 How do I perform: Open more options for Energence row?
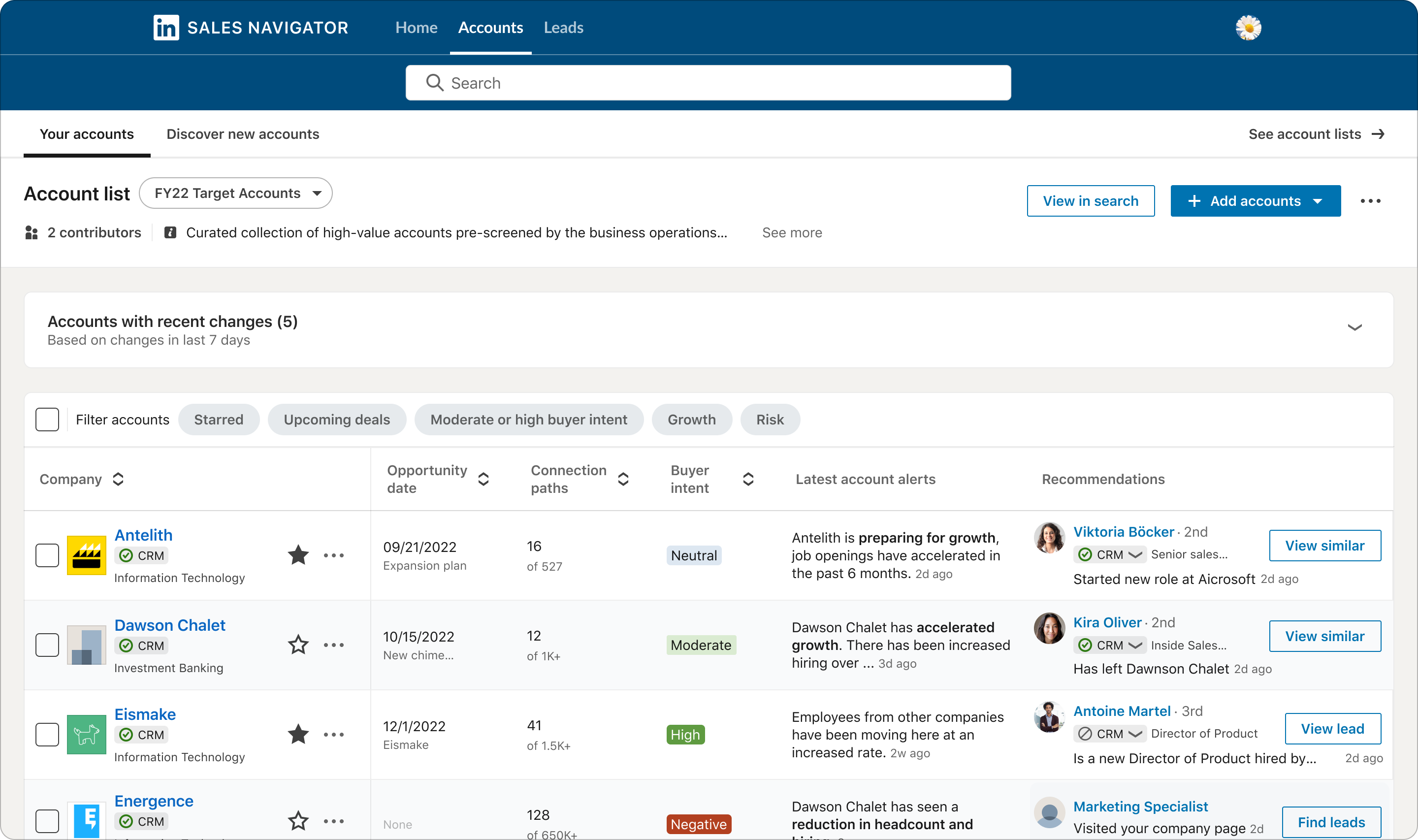click(x=334, y=821)
